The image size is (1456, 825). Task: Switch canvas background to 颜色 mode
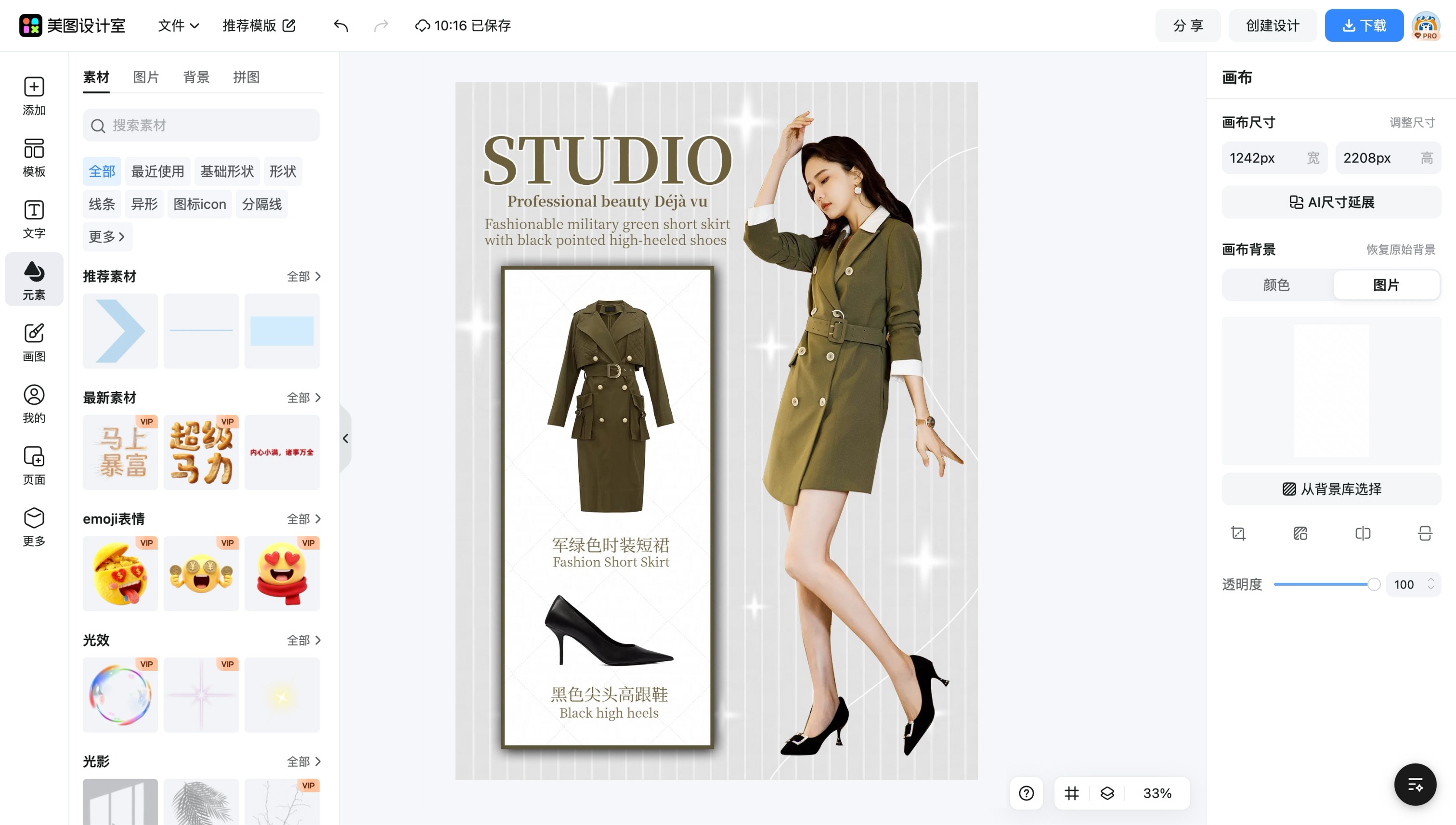click(1276, 284)
